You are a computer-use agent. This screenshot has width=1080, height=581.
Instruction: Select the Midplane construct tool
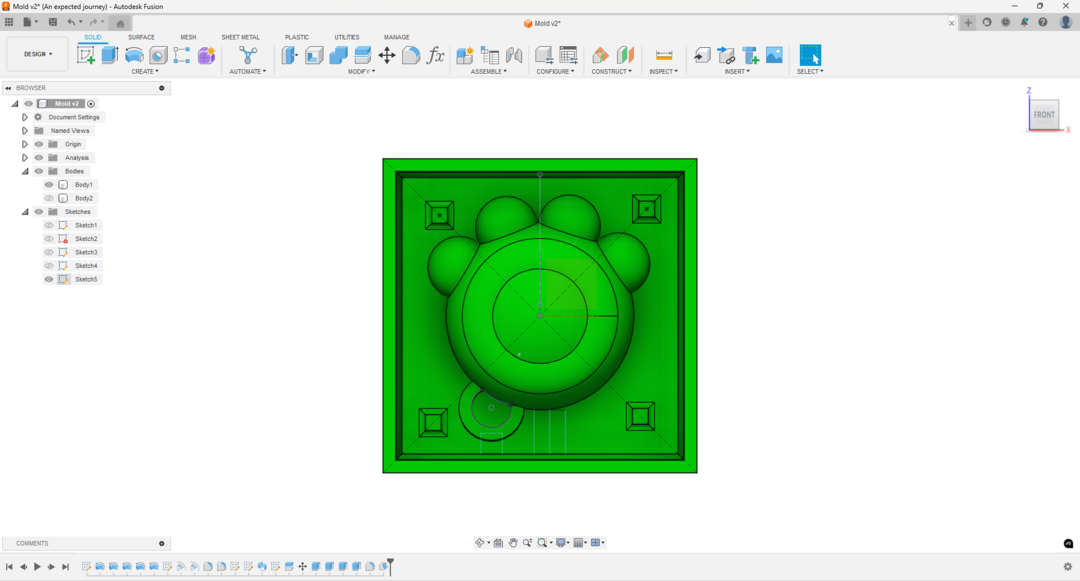tap(625, 55)
